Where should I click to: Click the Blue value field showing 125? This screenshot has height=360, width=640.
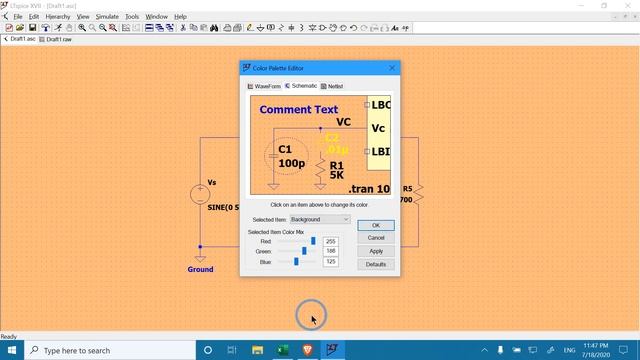(331, 261)
